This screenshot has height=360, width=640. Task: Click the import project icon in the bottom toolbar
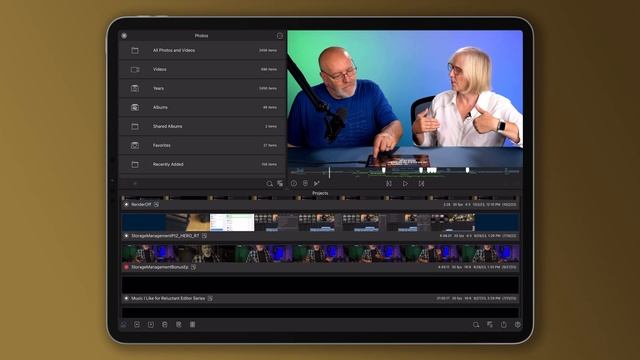tap(137, 324)
